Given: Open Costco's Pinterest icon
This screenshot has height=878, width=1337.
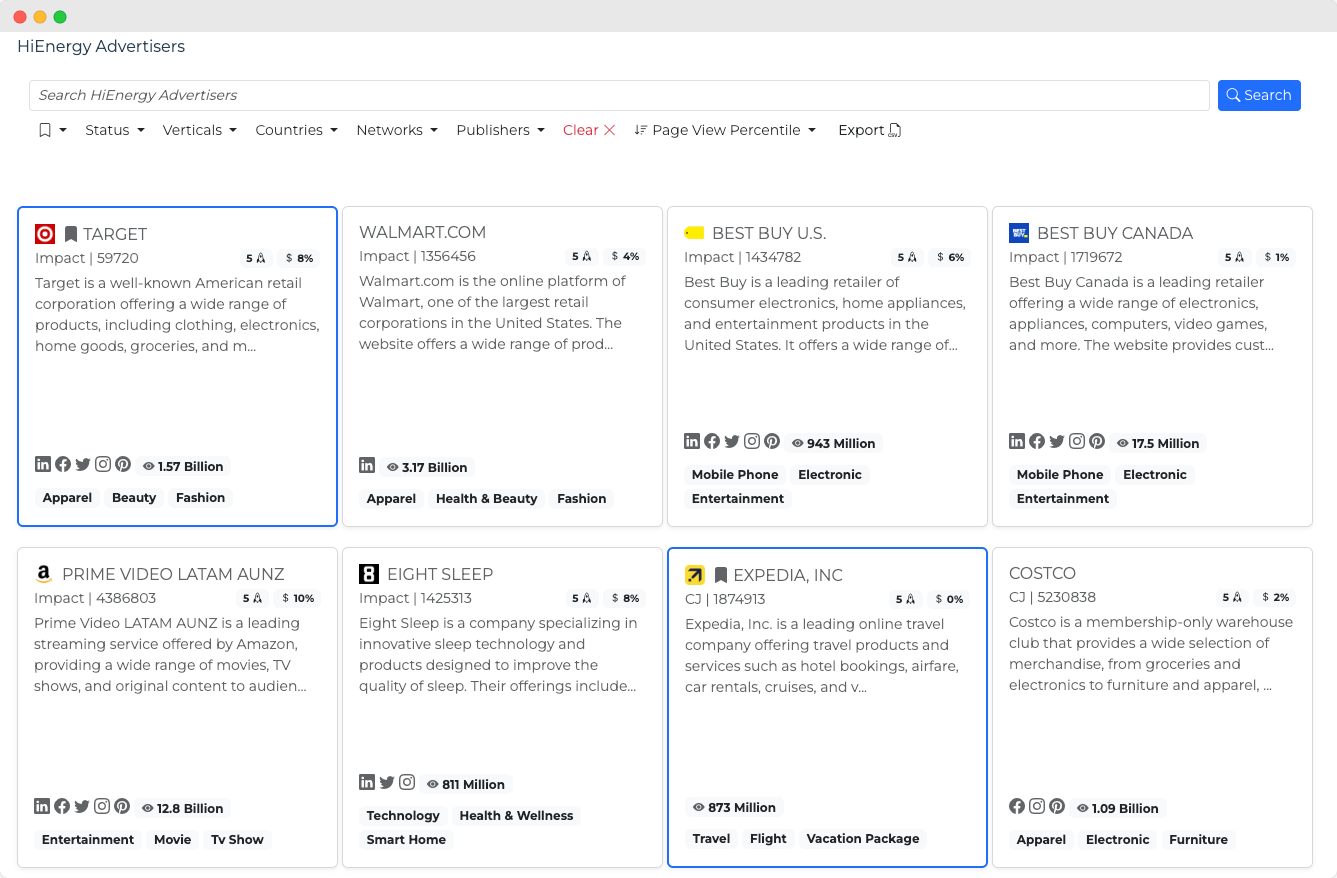Looking at the screenshot, I should coord(1057,806).
